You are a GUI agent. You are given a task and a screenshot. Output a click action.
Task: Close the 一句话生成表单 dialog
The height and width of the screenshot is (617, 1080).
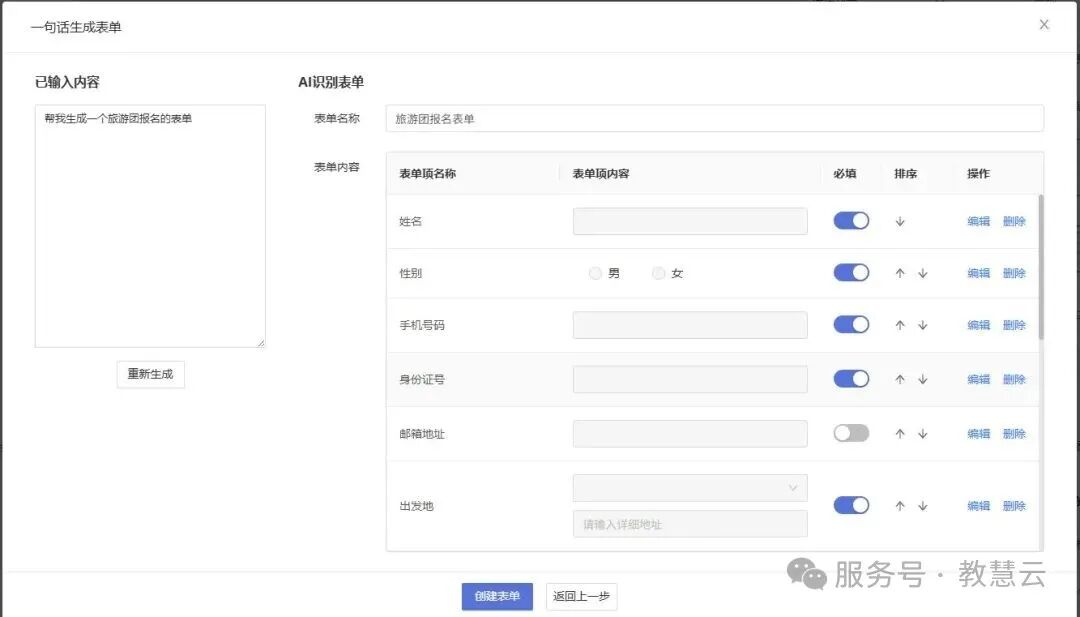coord(1044,25)
